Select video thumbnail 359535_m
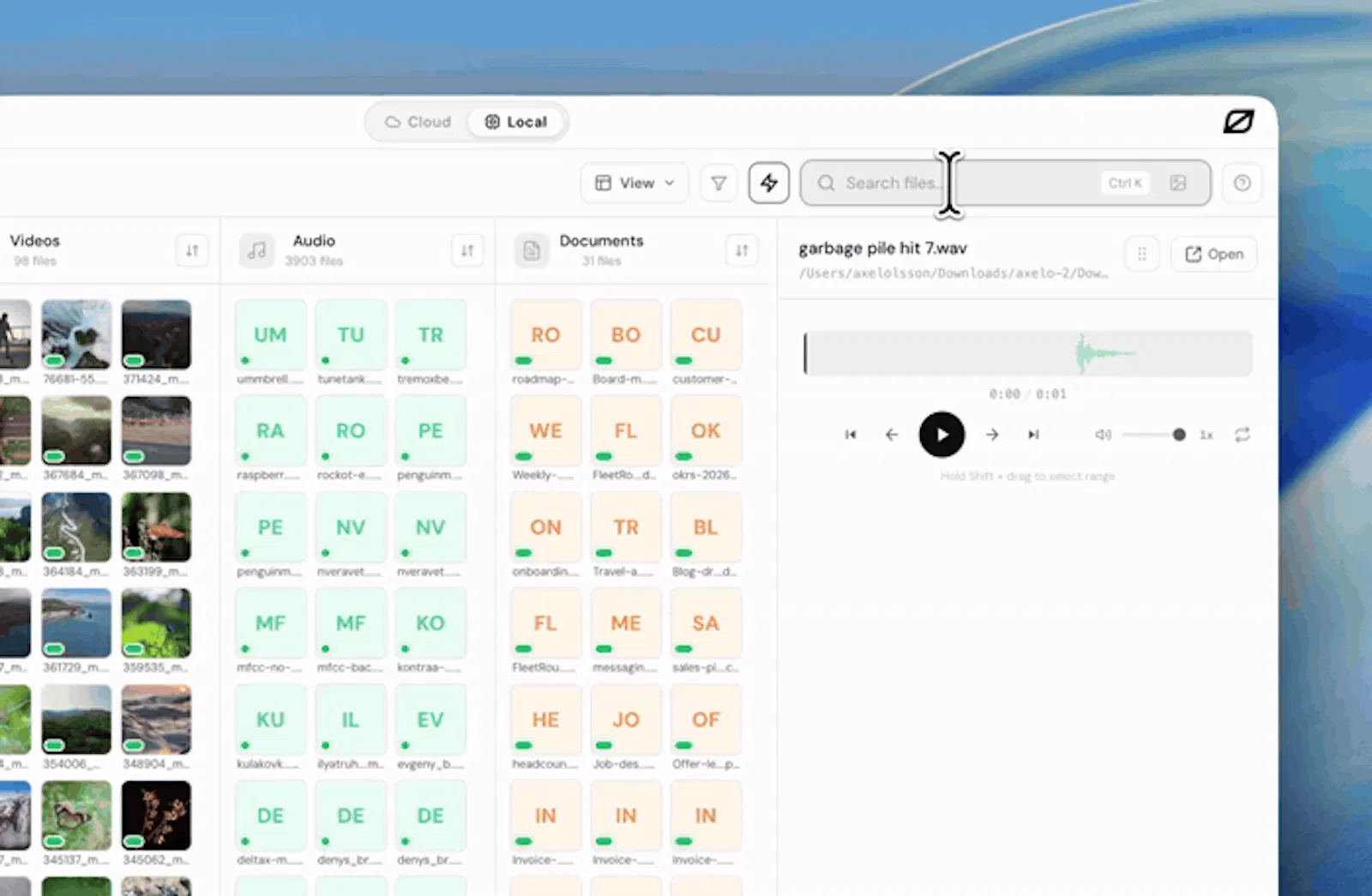Screen dimensions: 1372x896 click(156, 622)
